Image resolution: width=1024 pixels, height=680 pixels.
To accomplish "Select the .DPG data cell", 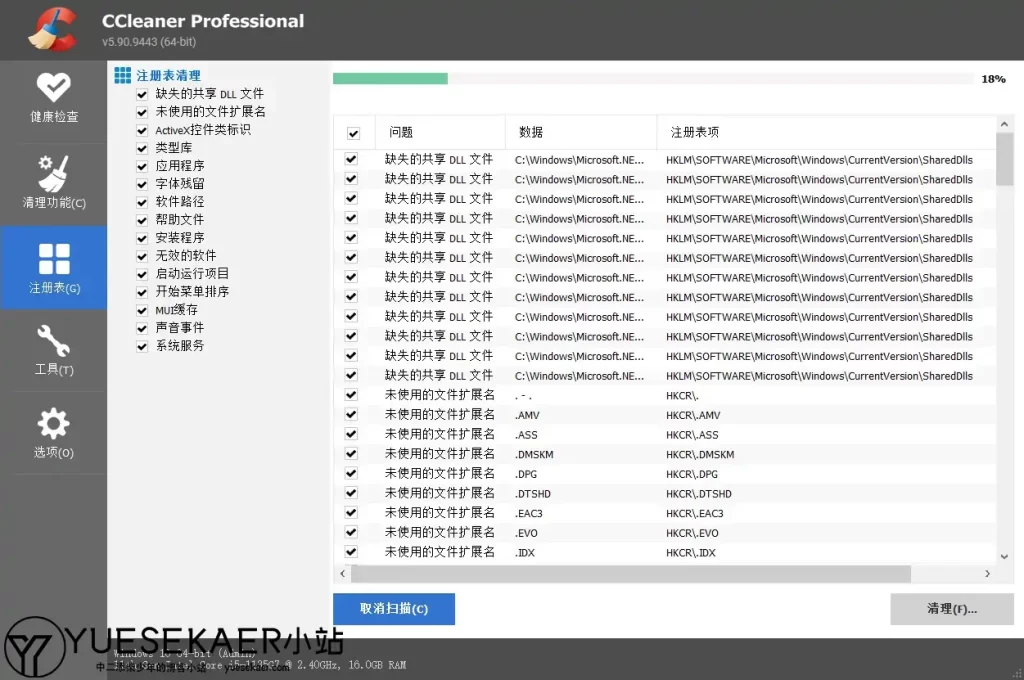I will (x=526, y=474).
